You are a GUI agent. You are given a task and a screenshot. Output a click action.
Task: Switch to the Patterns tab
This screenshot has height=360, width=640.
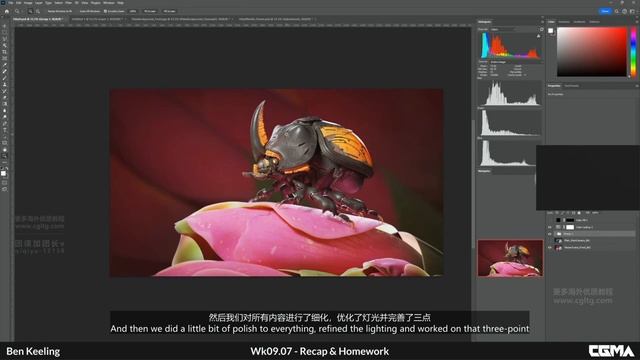pos(595,22)
